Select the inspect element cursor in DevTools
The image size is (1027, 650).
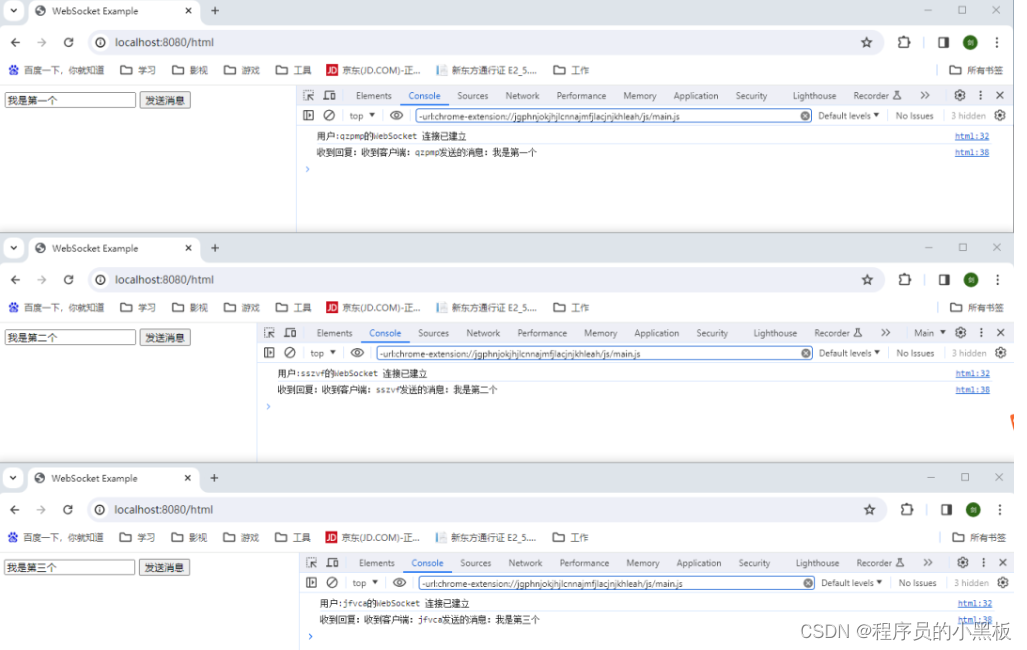310,95
